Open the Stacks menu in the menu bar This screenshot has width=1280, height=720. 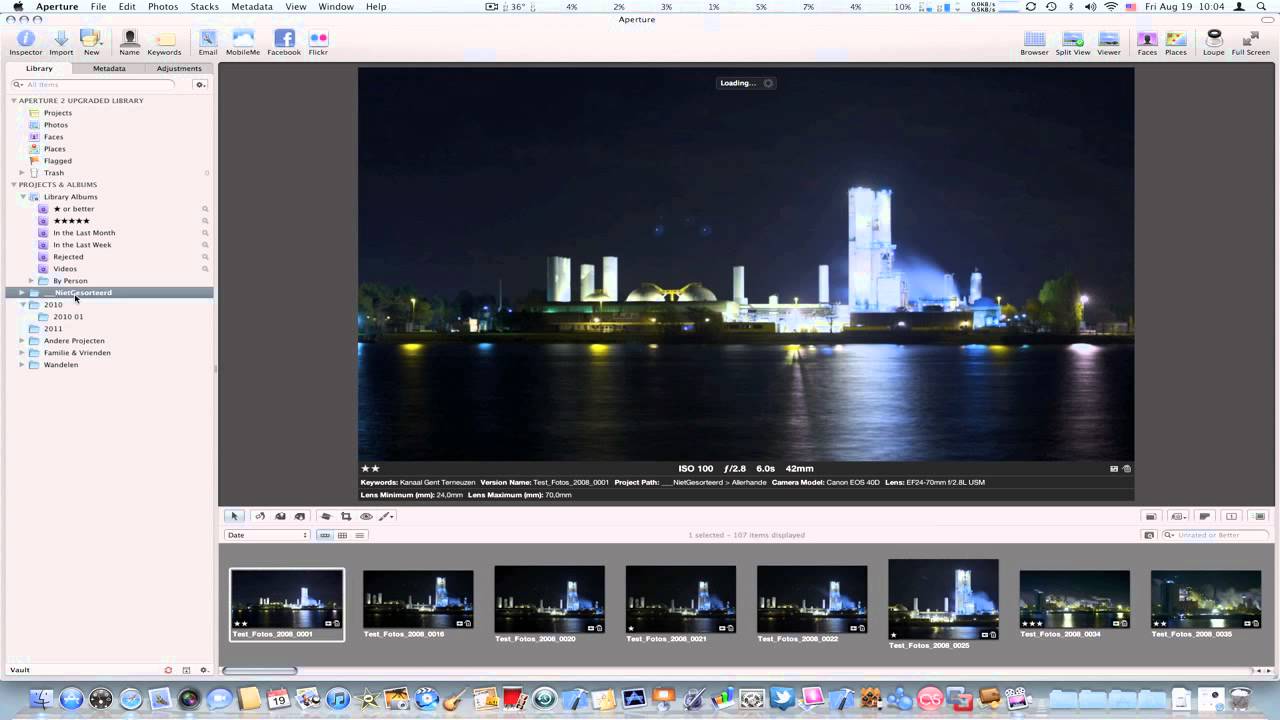(x=205, y=6)
